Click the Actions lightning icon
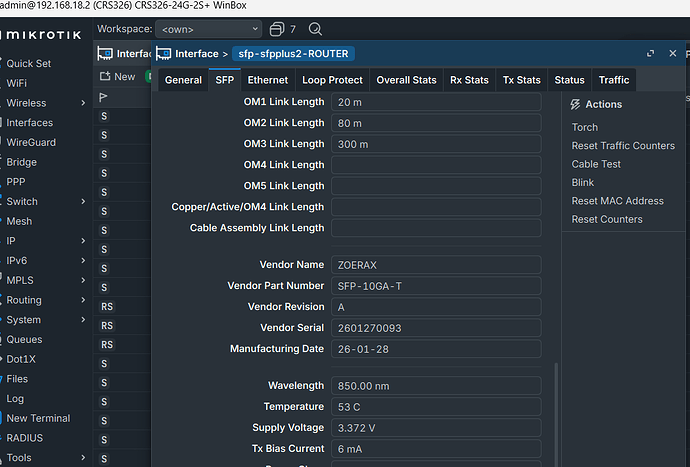The image size is (690, 467). 575,104
